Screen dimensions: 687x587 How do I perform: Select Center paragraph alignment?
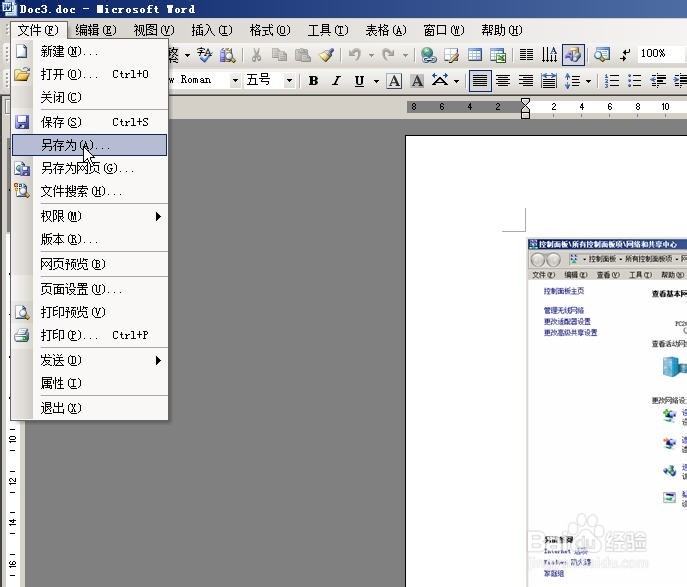[503, 81]
